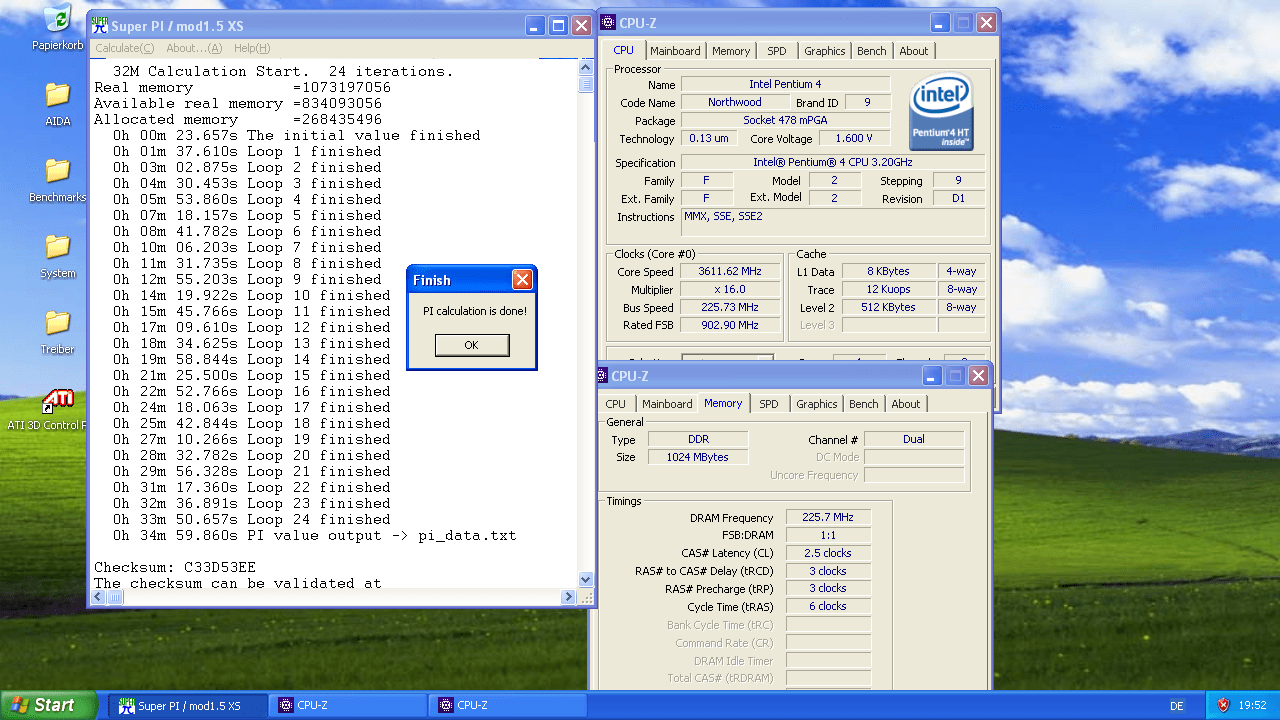This screenshot has width=1280, height=720.
Task: Open the Help(H) menu in Super PI
Action: [252, 48]
